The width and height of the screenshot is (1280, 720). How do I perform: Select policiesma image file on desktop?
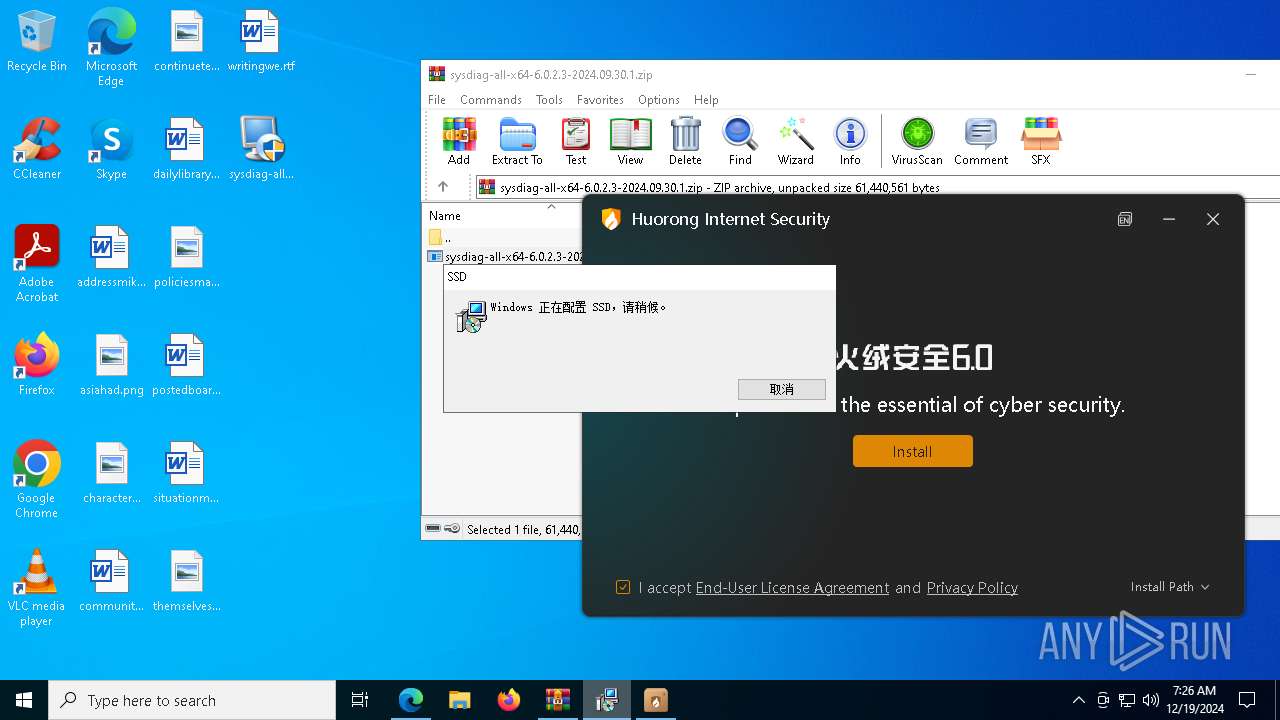(x=186, y=257)
